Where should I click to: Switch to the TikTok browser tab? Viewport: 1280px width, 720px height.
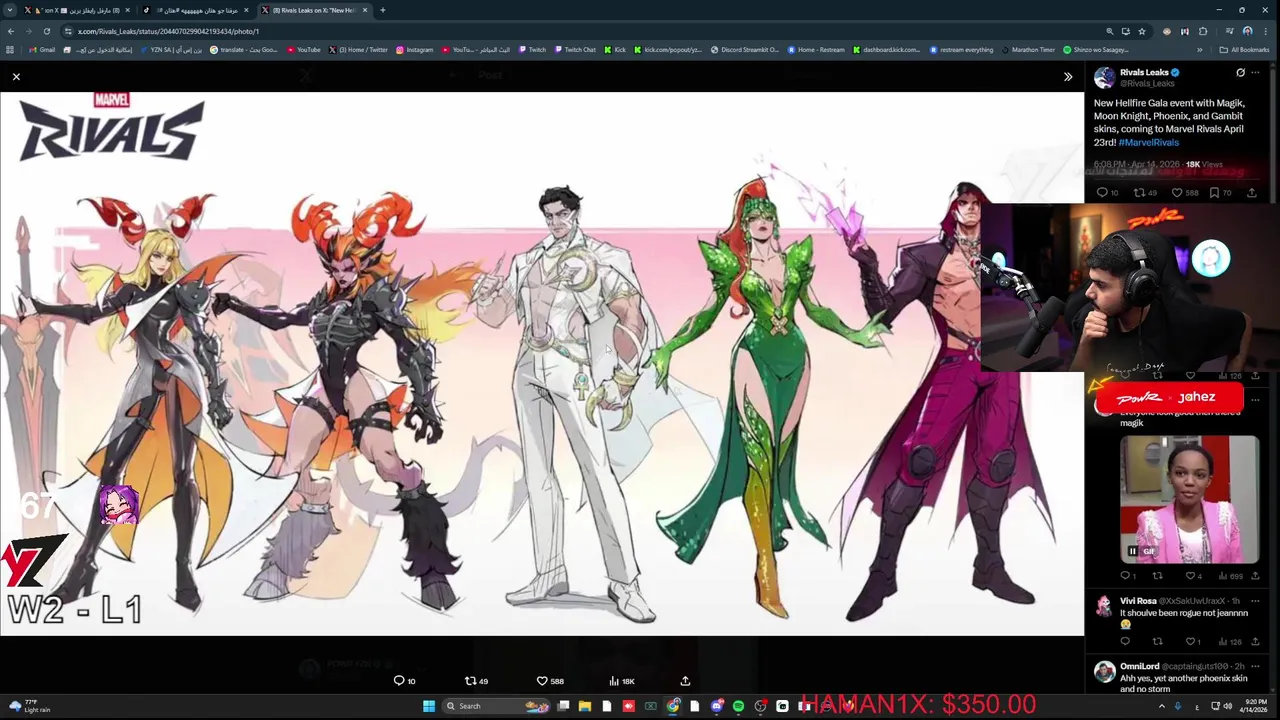tap(196, 10)
